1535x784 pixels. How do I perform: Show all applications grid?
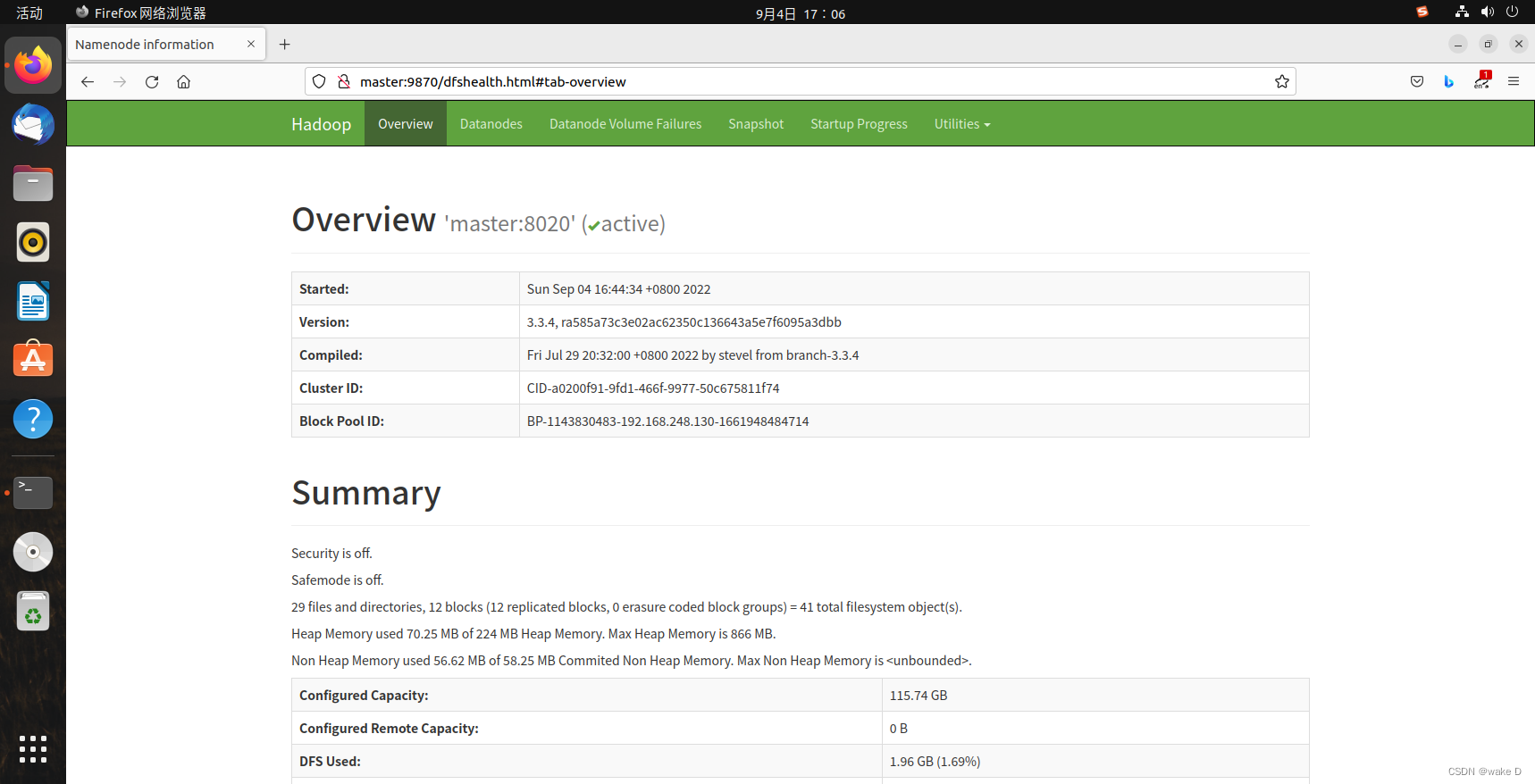(x=33, y=749)
